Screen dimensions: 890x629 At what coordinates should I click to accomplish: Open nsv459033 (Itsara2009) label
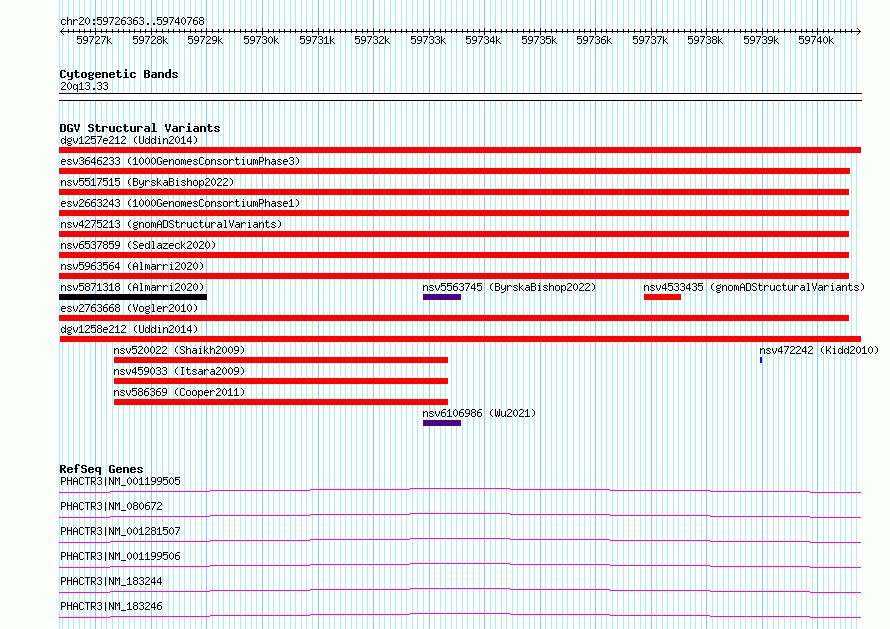coord(179,371)
